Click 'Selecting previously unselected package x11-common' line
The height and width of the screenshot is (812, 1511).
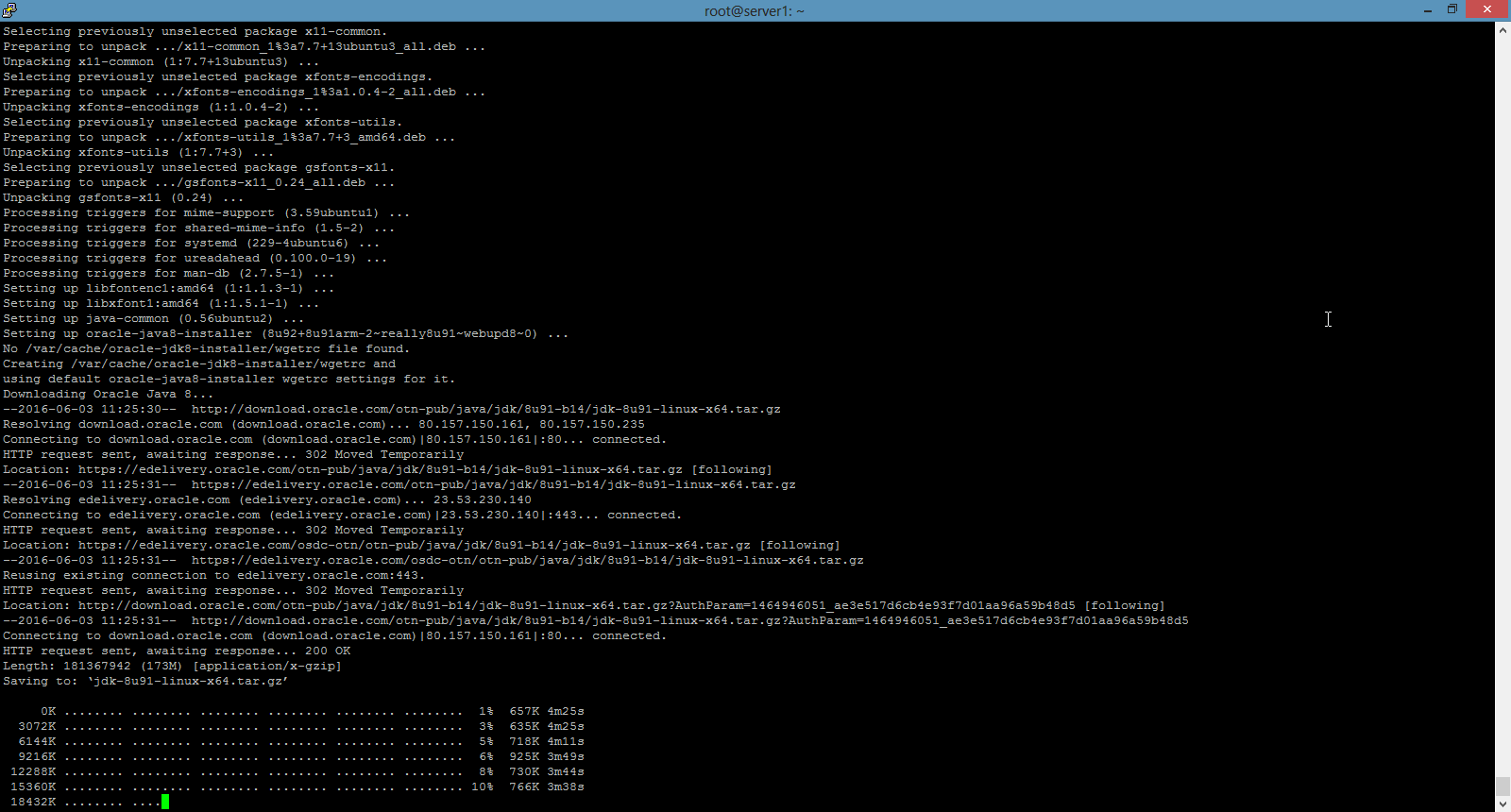pyautogui.click(x=195, y=31)
